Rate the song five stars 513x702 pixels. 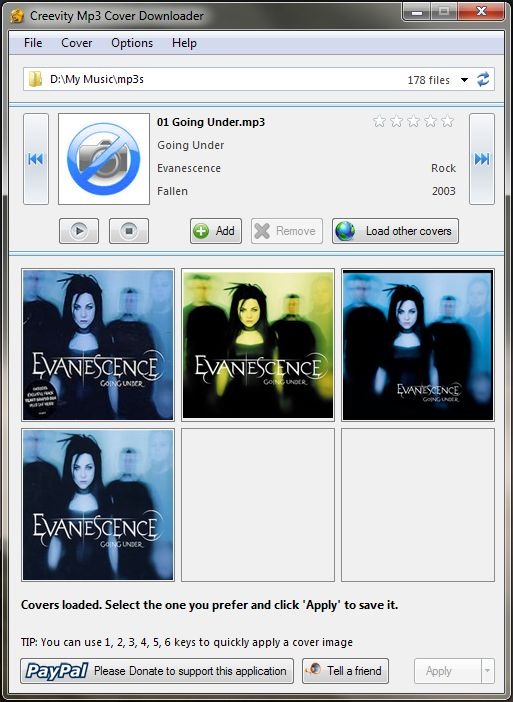pyautogui.click(x=447, y=121)
